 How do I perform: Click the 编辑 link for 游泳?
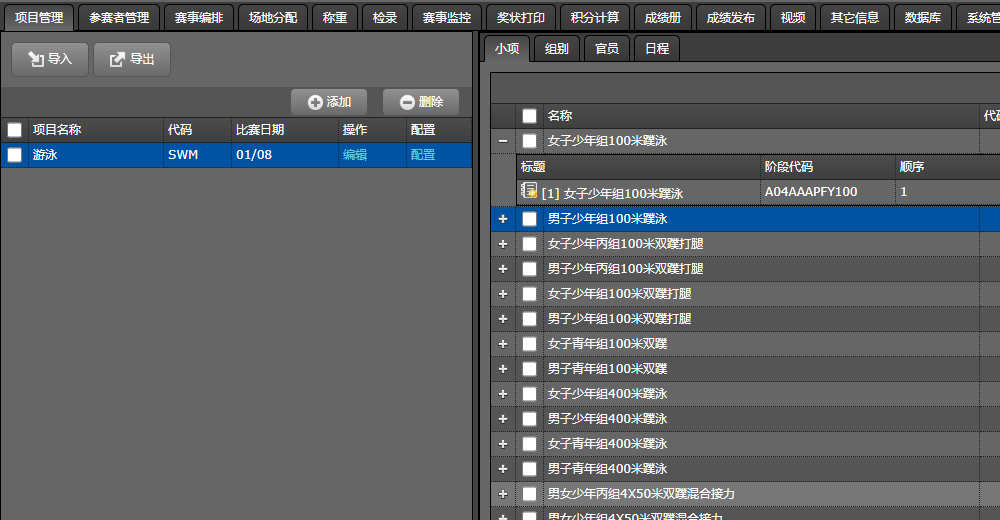tap(355, 155)
